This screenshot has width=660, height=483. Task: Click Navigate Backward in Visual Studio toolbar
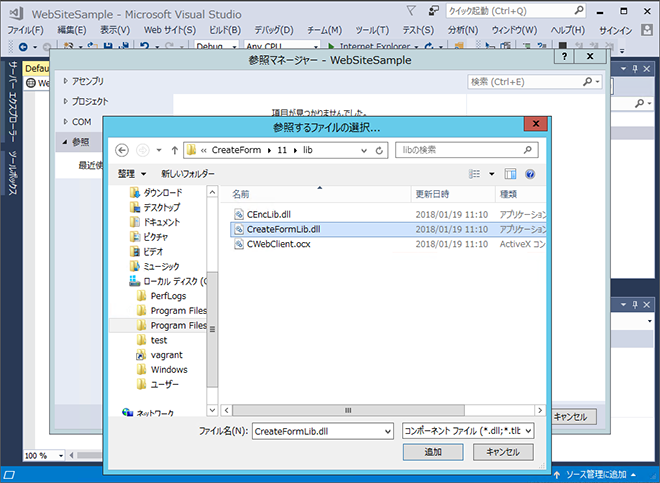coord(23,47)
